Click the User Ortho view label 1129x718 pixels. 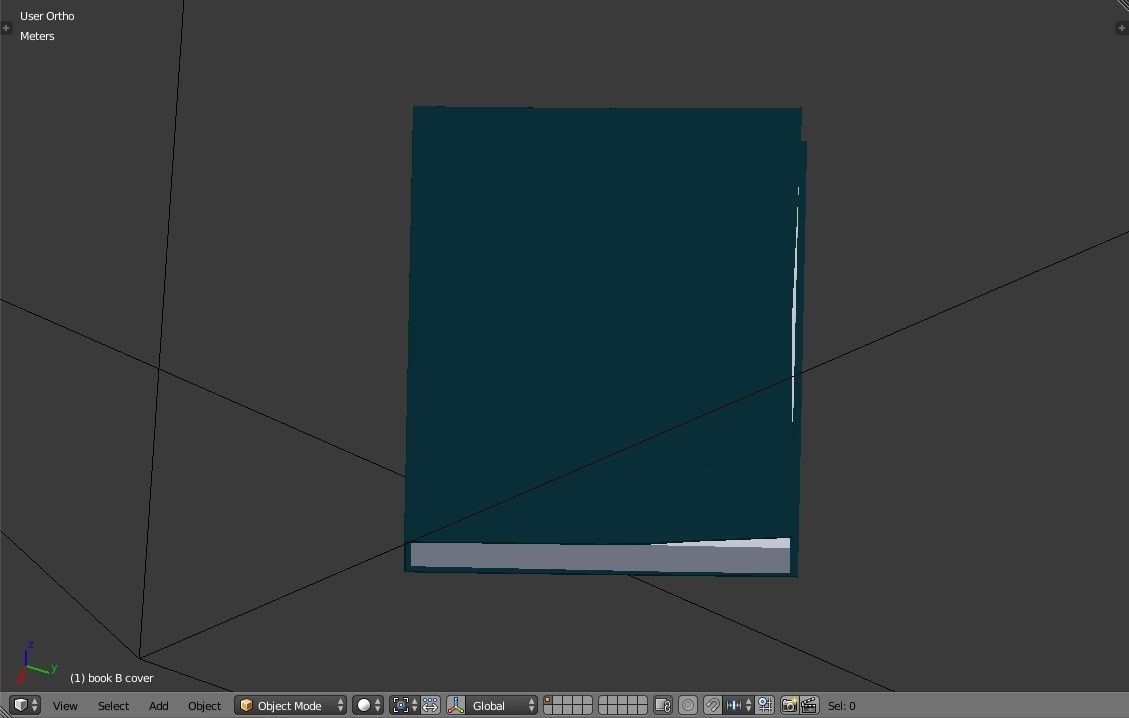[47, 16]
